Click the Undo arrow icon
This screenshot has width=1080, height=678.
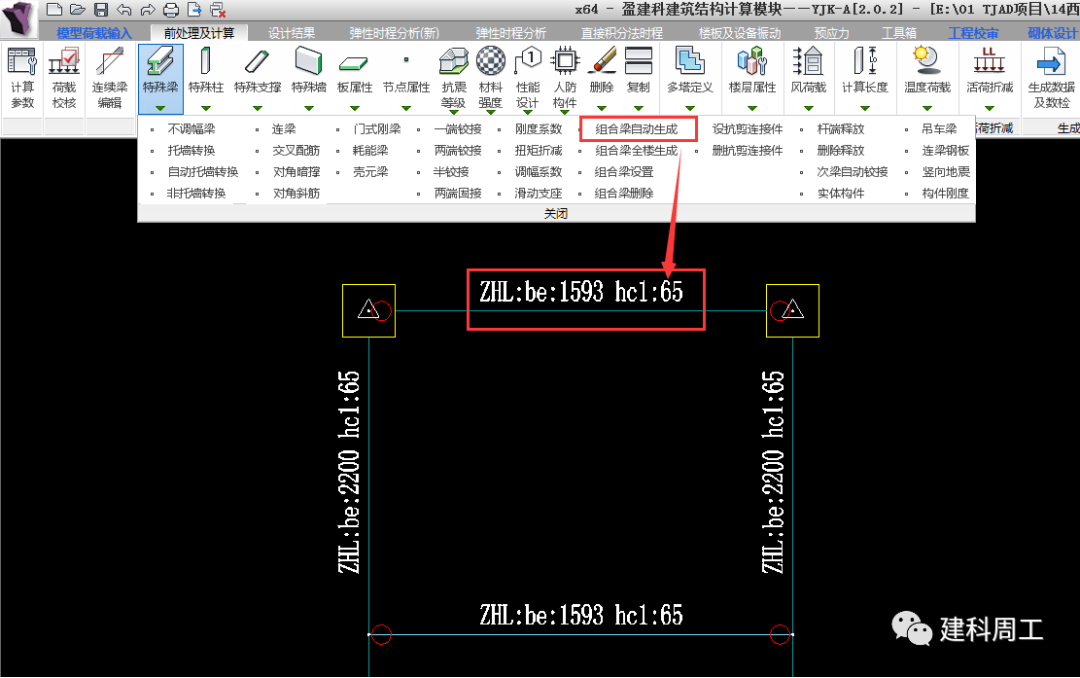tap(124, 10)
